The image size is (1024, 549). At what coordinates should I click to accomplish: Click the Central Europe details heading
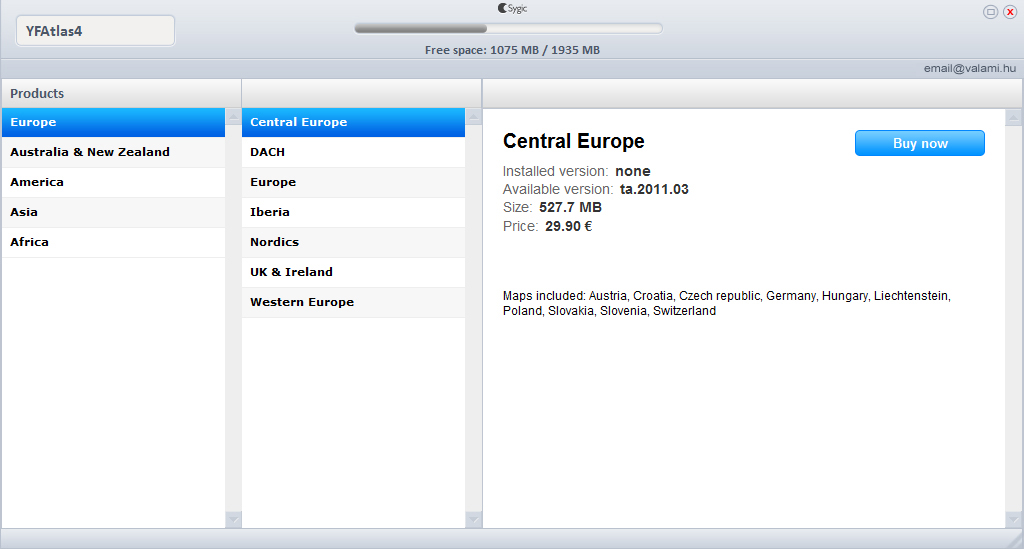coord(573,141)
